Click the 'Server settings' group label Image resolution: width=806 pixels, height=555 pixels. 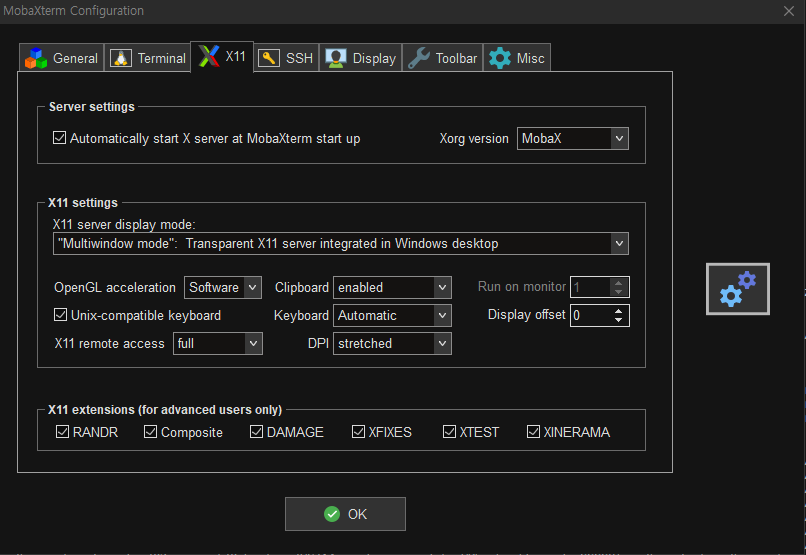click(91, 106)
